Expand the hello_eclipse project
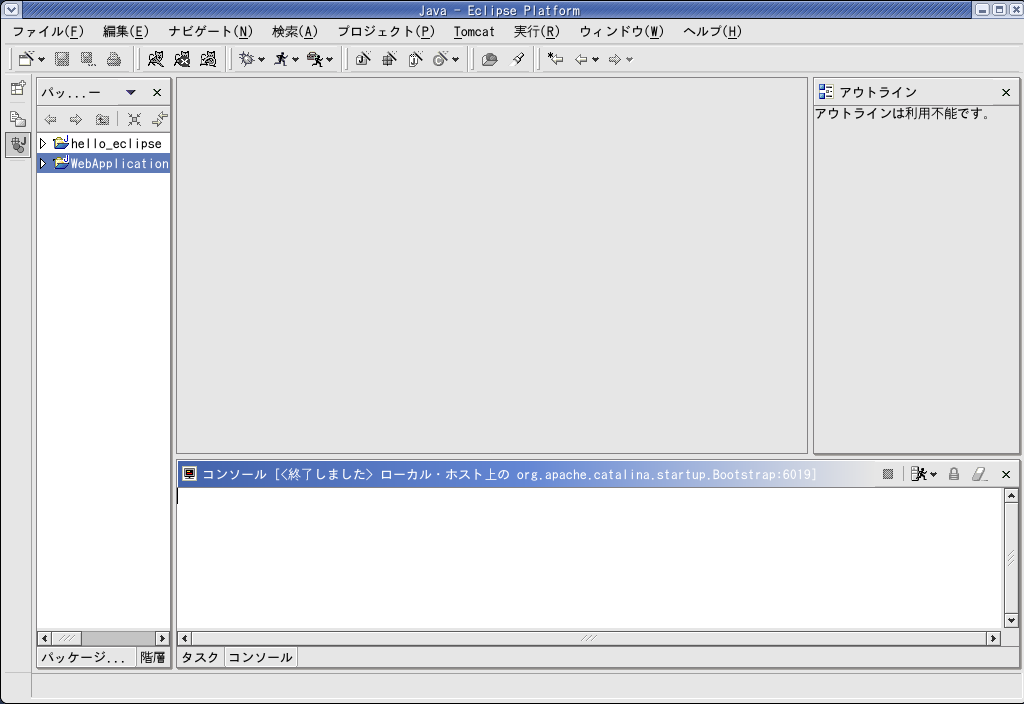This screenshot has width=1024, height=704. pos(43,143)
